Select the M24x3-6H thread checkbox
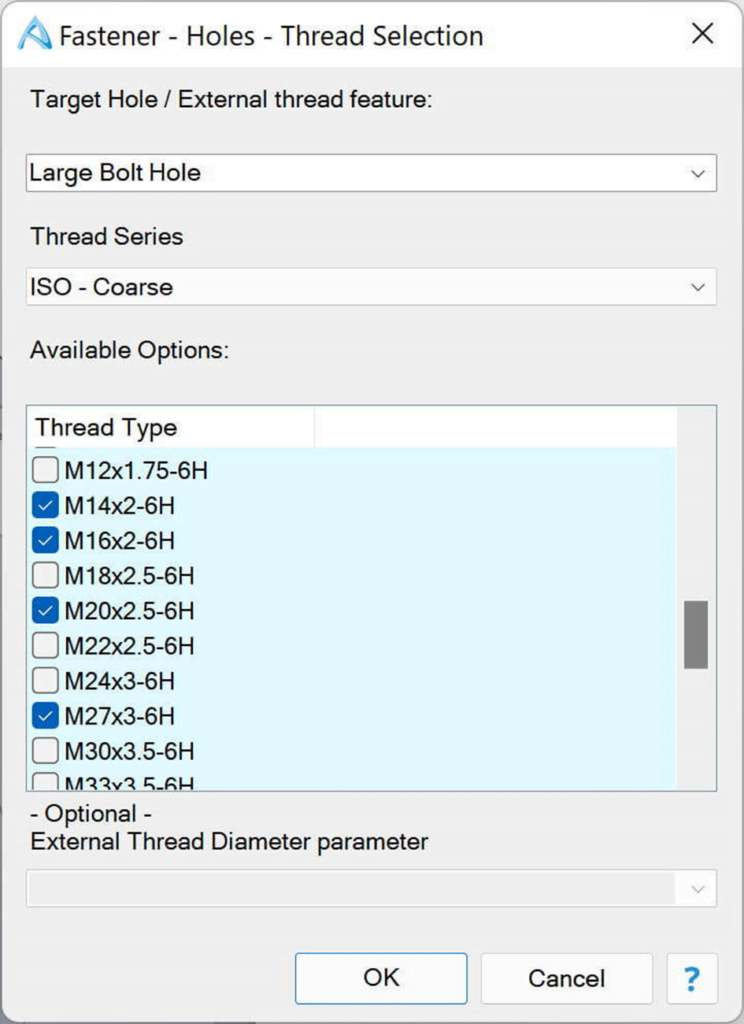The width and height of the screenshot is (744, 1024). (46, 681)
